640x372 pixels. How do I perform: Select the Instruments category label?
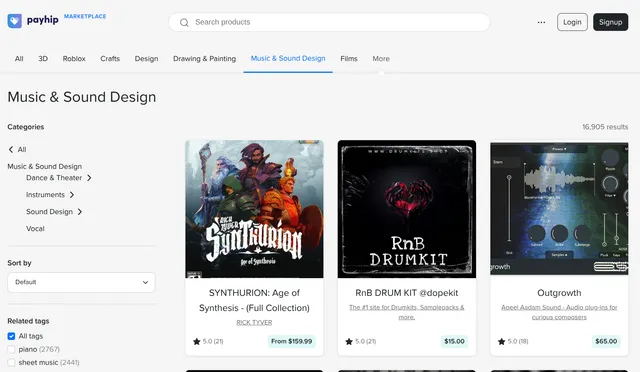pyautogui.click(x=45, y=195)
